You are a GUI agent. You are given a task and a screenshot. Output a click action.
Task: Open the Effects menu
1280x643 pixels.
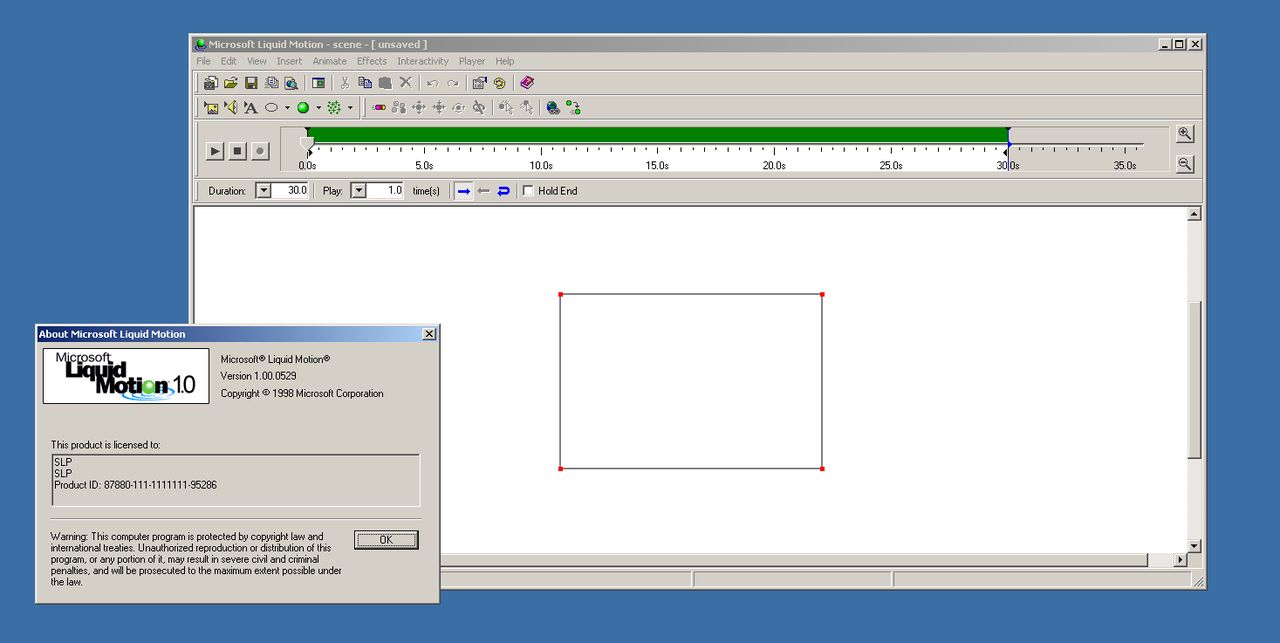(372, 61)
